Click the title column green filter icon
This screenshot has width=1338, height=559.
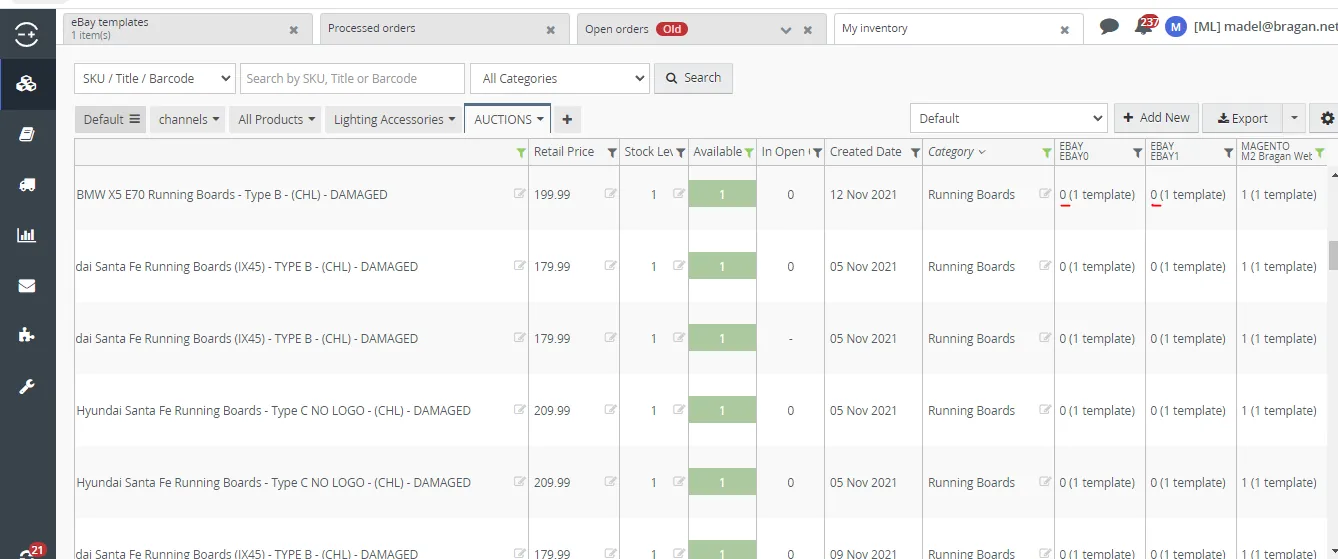click(521, 152)
